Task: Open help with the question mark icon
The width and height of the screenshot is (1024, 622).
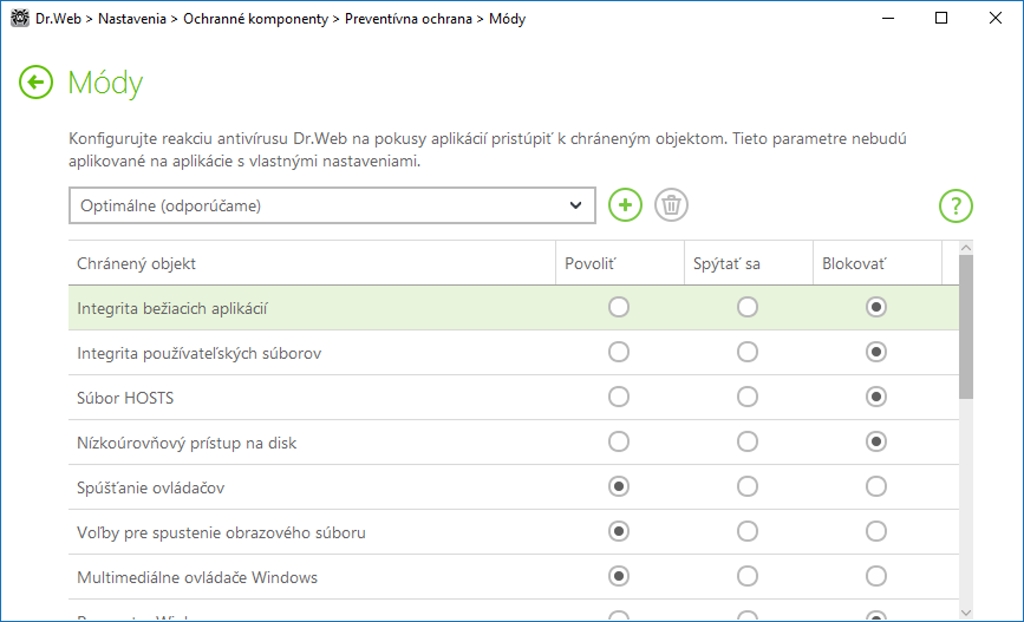Action: point(955,206)
